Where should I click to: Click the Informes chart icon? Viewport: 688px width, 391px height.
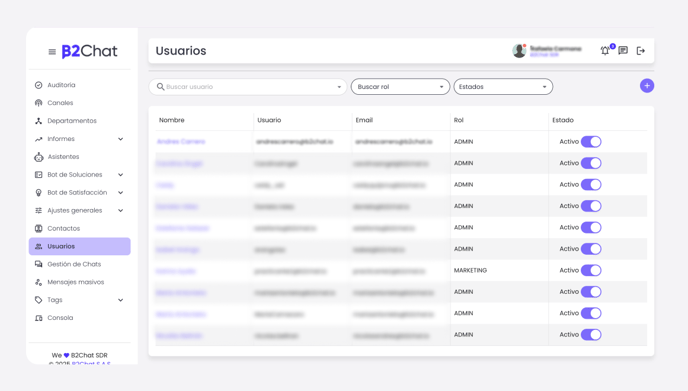point(39,139)
